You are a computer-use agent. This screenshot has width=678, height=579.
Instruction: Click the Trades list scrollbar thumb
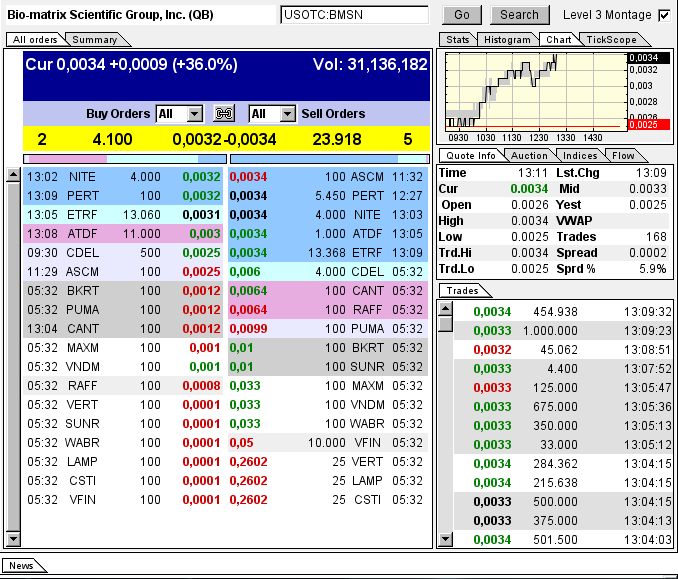pyautogui.click(x=445, y=324)
